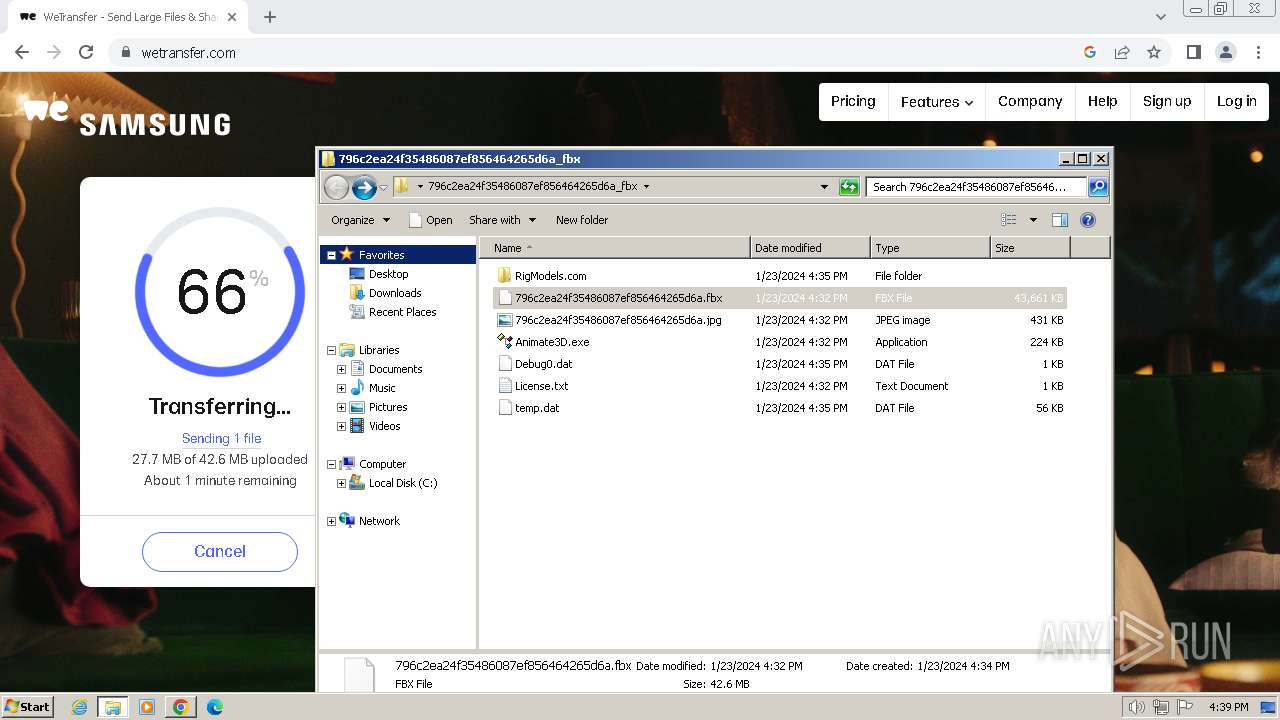Click the Explorer forward navigation arrow
This screenshot has height=720, width=1280.
364,187
